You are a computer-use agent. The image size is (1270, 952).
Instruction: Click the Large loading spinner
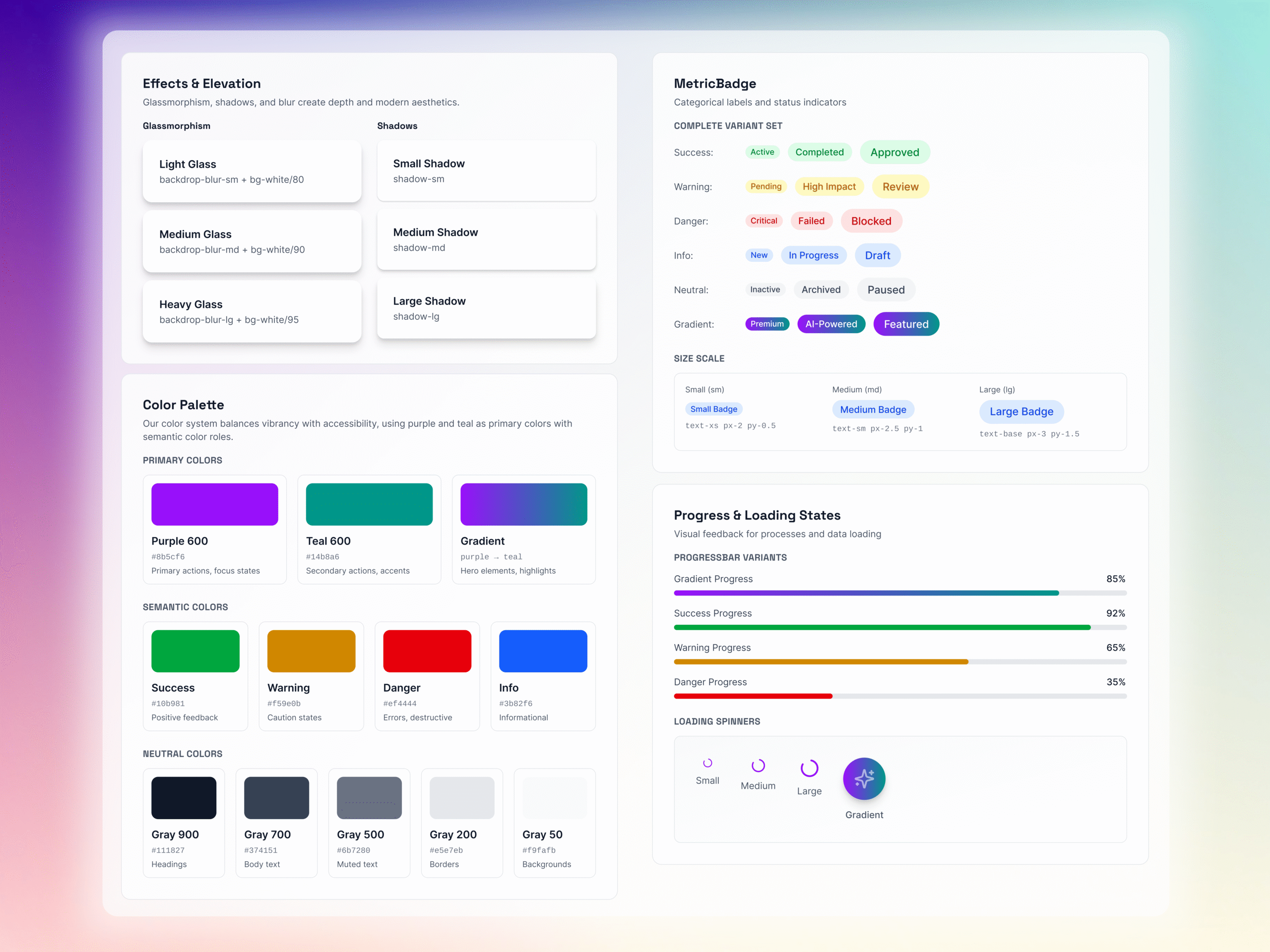(x=809, y=768)
